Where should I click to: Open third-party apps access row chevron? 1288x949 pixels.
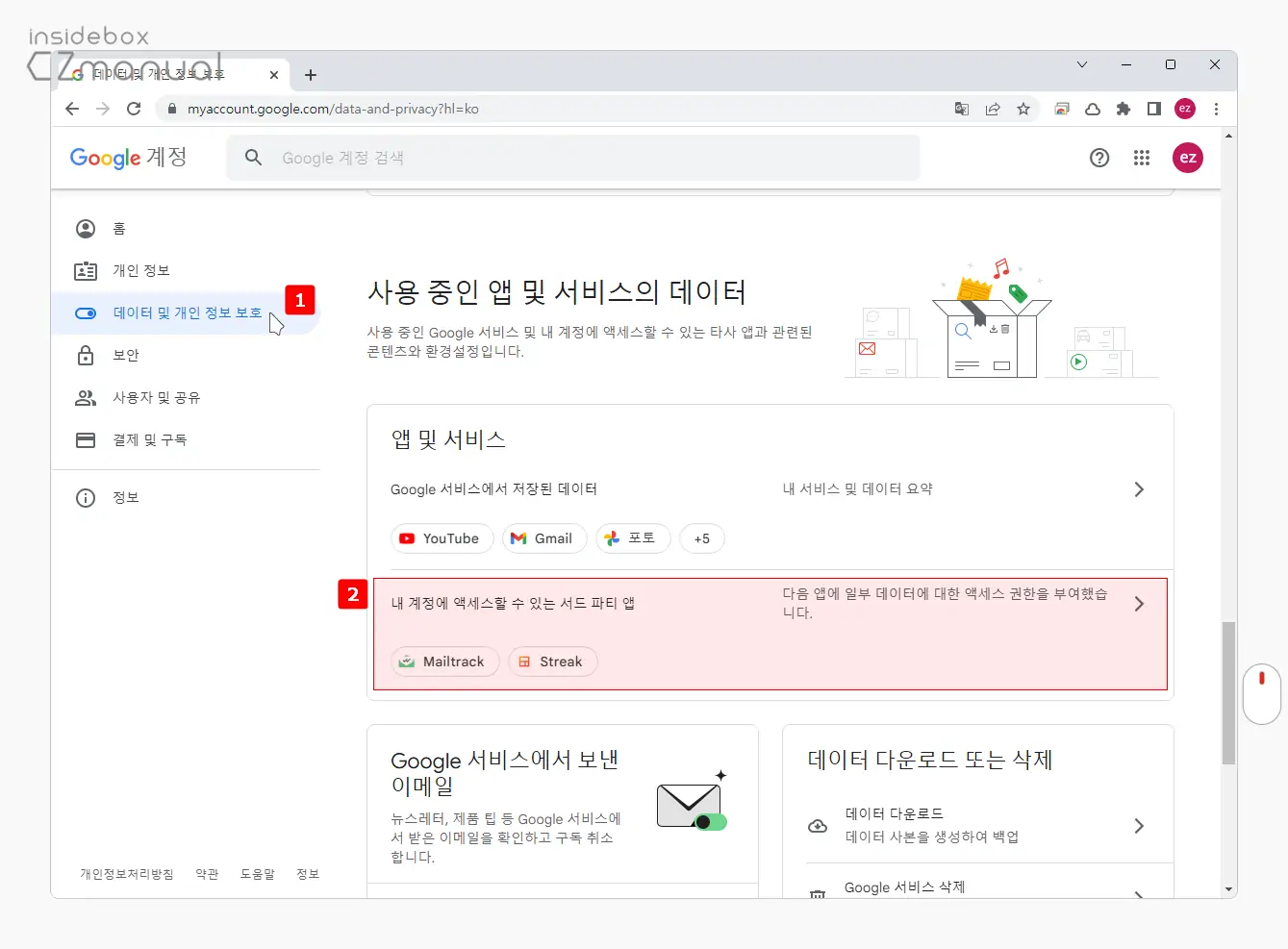point(1139,604)
